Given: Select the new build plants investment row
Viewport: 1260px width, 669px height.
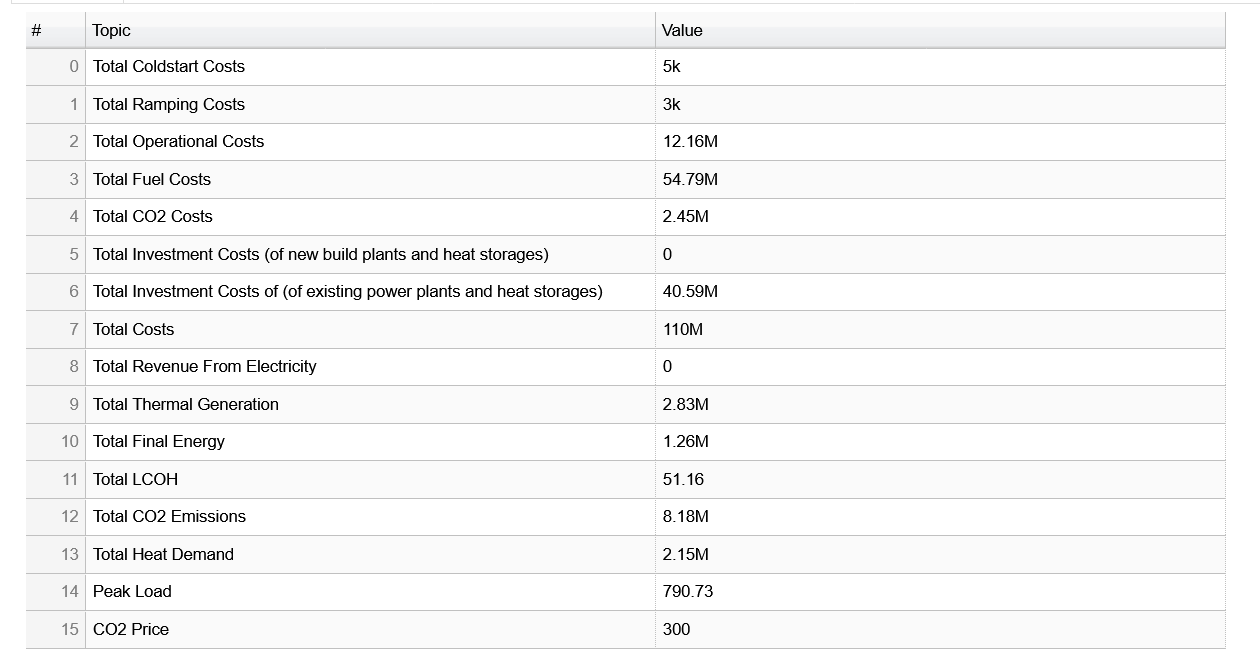Looking at the screenshot, I should [625, 254].
